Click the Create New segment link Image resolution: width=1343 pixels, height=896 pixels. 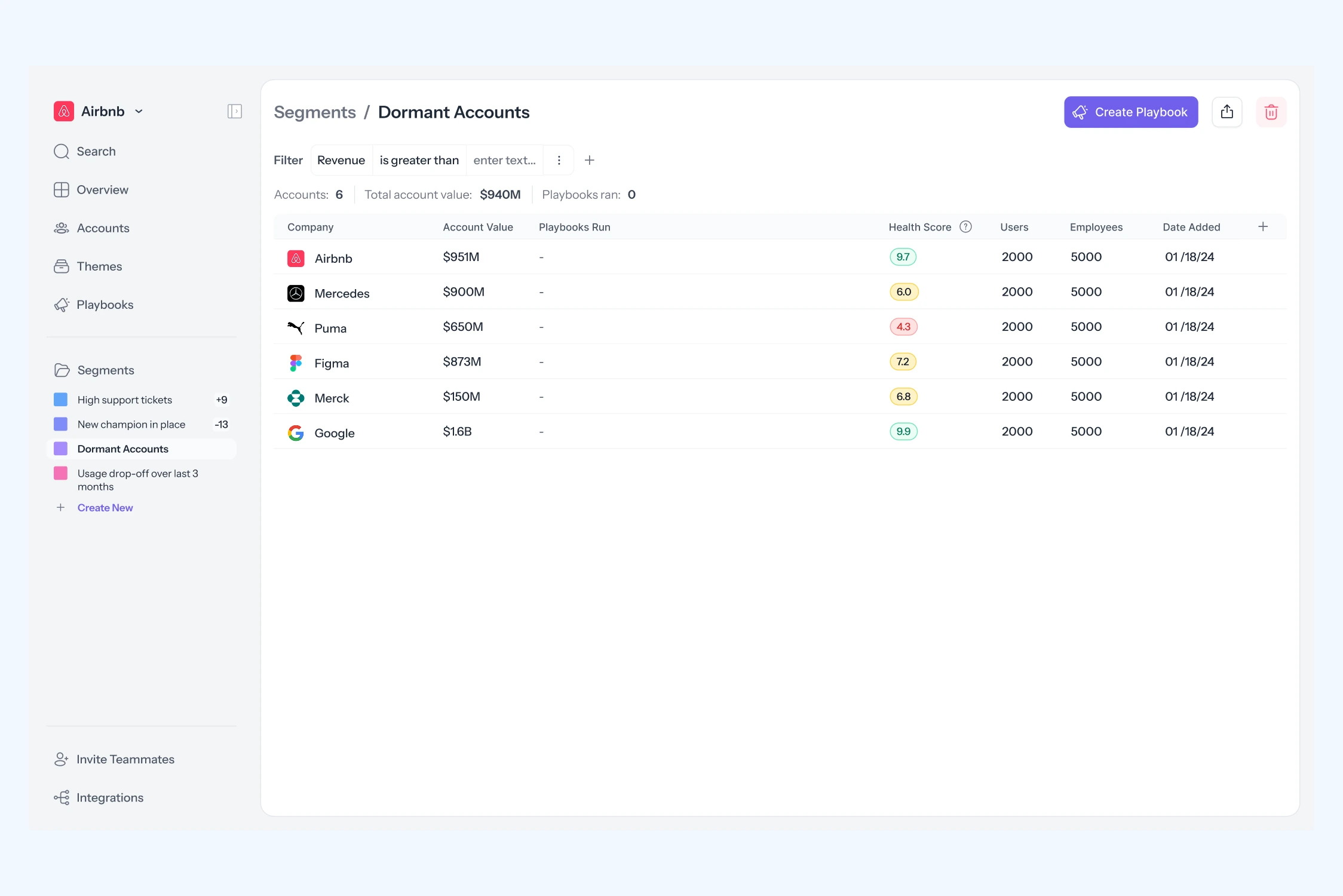click(105, 508)
